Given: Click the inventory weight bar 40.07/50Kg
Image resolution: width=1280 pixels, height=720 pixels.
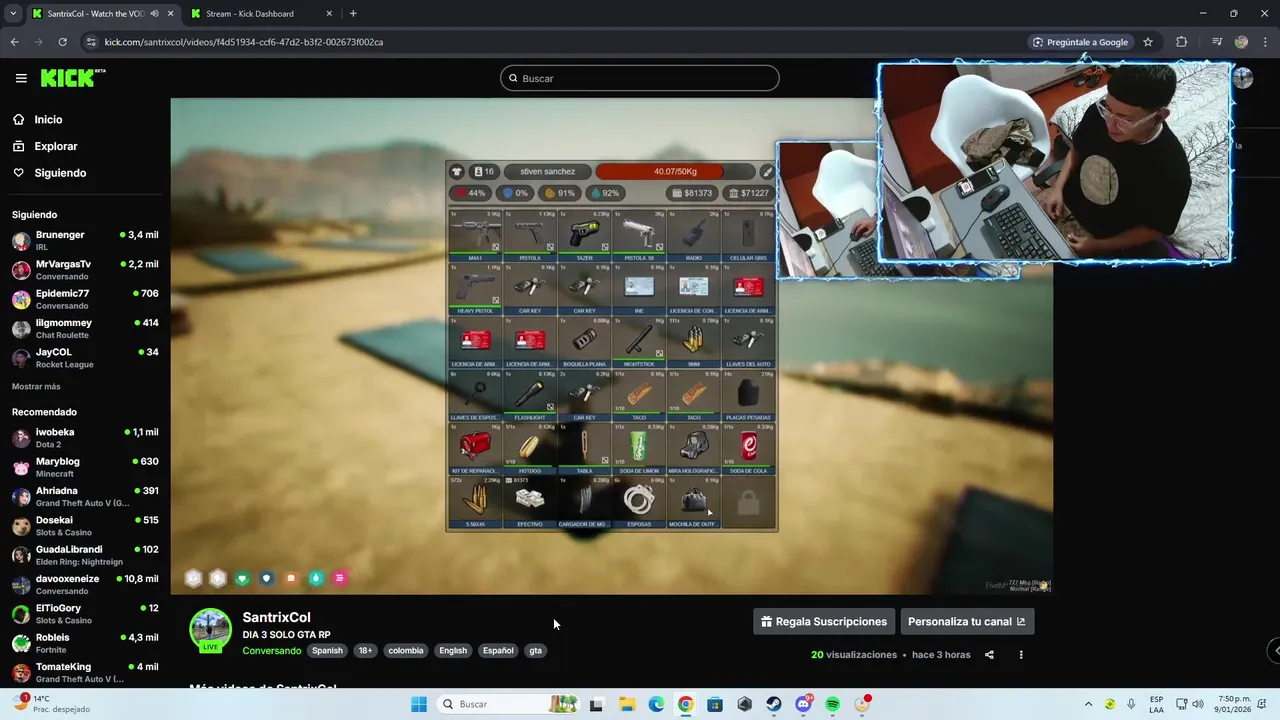Looking at the screenshot, I should [675, 171].
